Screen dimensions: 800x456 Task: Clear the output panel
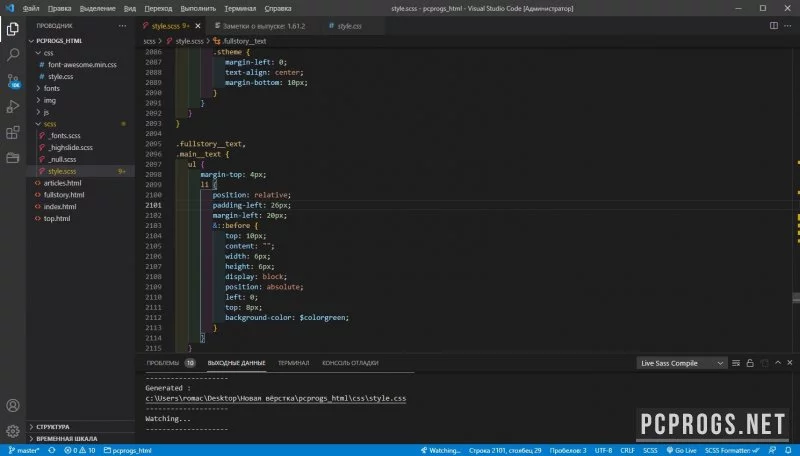(x=736, y=363)
